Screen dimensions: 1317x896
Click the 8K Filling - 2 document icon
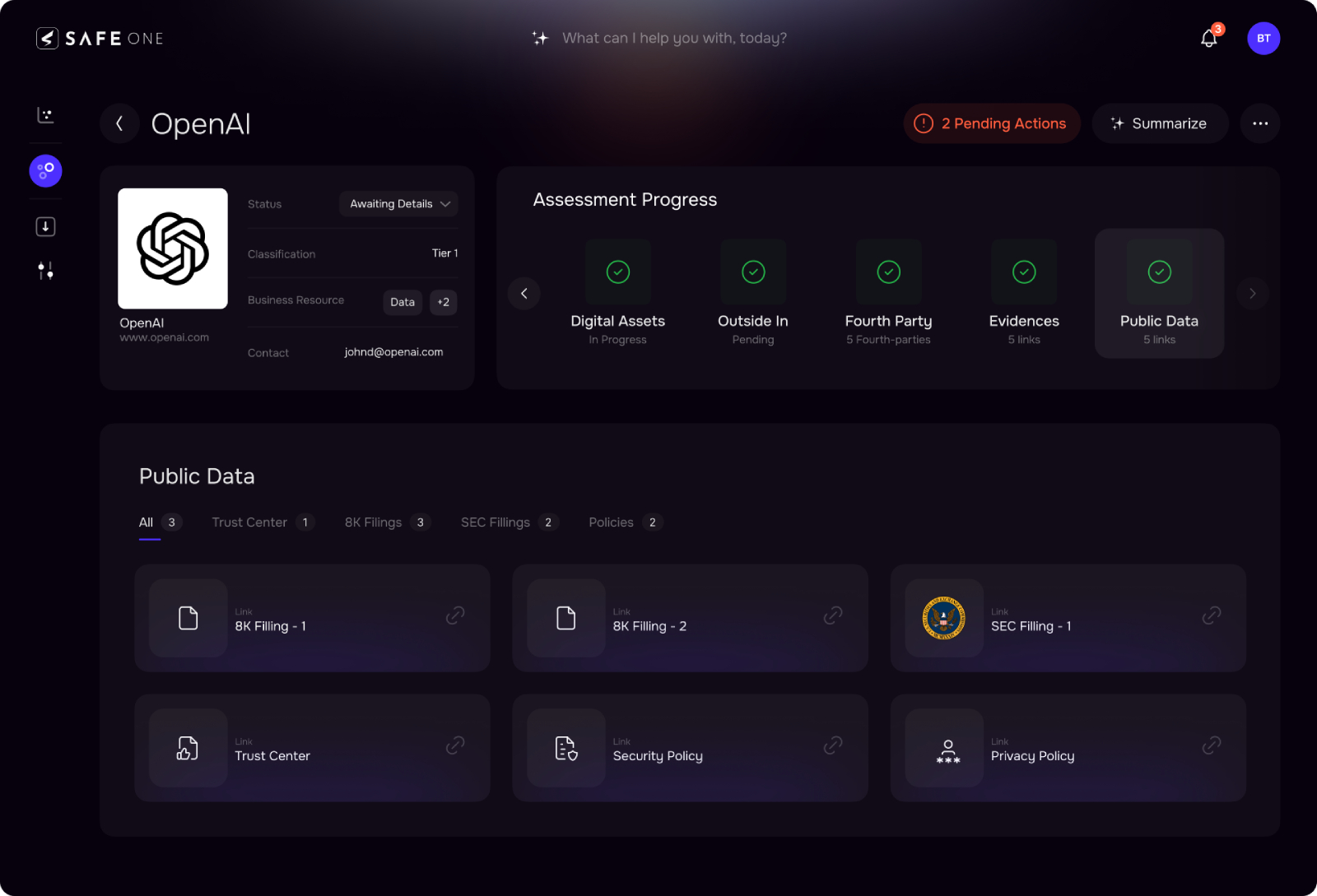point(566,618)
